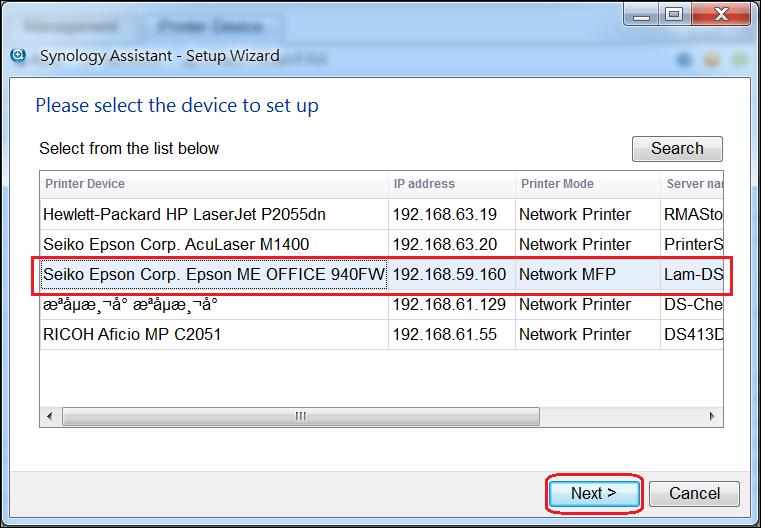Sort by Printer Mode column header
761x528 pixels.
tap(587, 184)
